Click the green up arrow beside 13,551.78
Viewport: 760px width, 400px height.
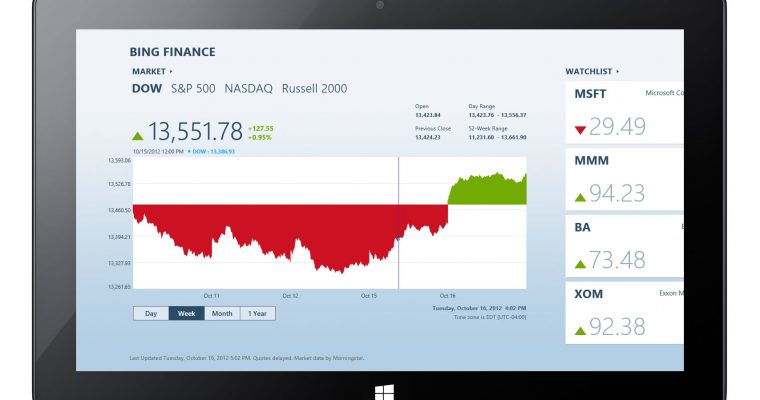point(138,136)
